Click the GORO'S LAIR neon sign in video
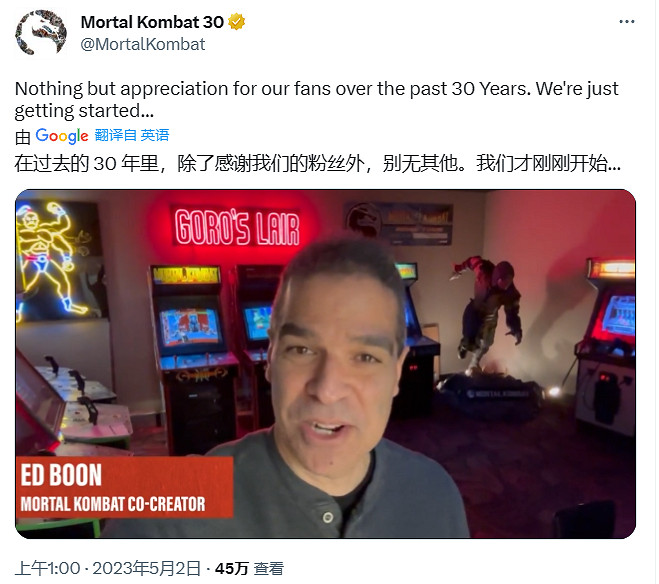Image resolution: width=659 pixels, height=584 pixels. (x=237, y=227)
